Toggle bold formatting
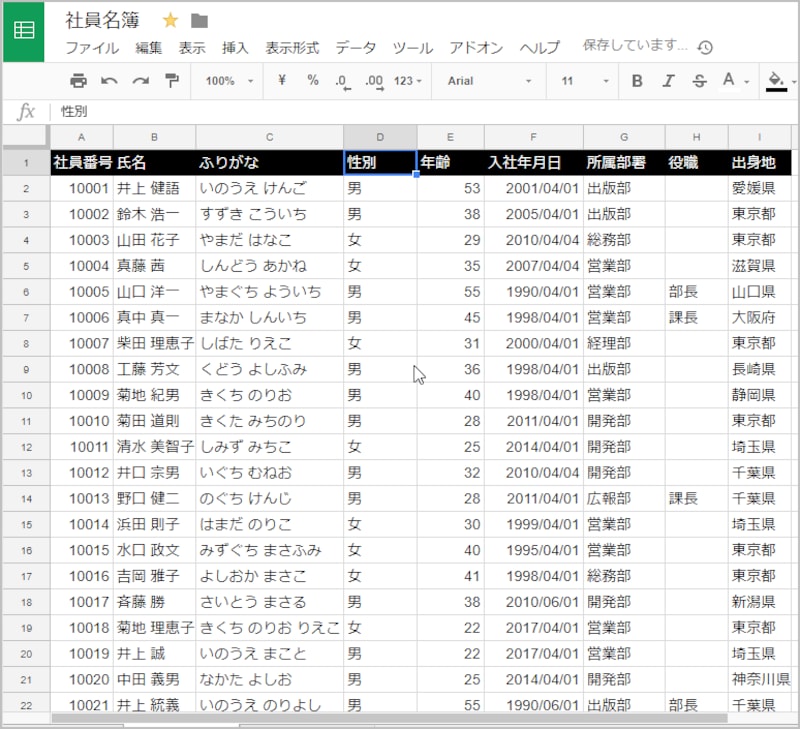Image resolution: width=800 pixels, height=729 pixels. [x=637, y=81]
